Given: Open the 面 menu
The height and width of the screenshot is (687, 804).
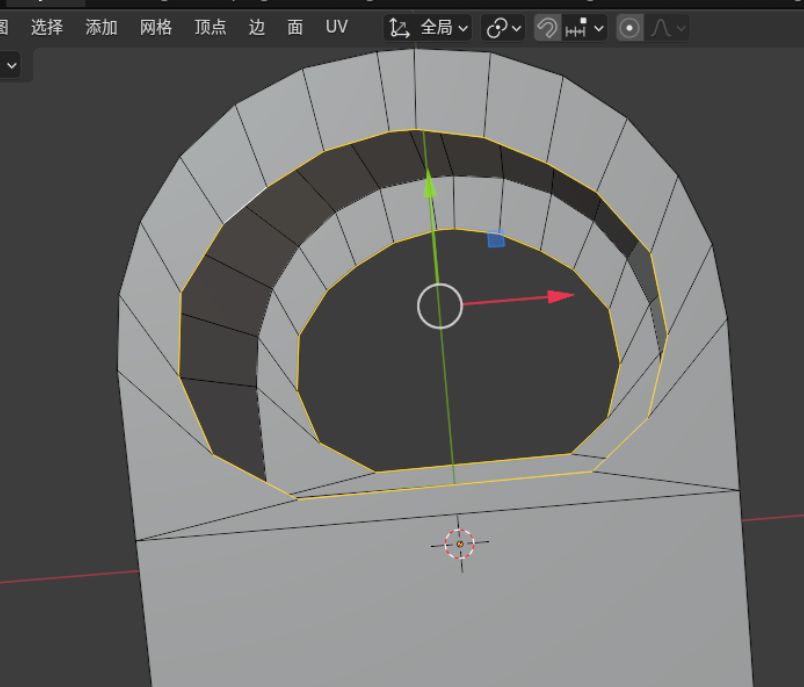Looking at the screenshot, I should coord(295,27).
